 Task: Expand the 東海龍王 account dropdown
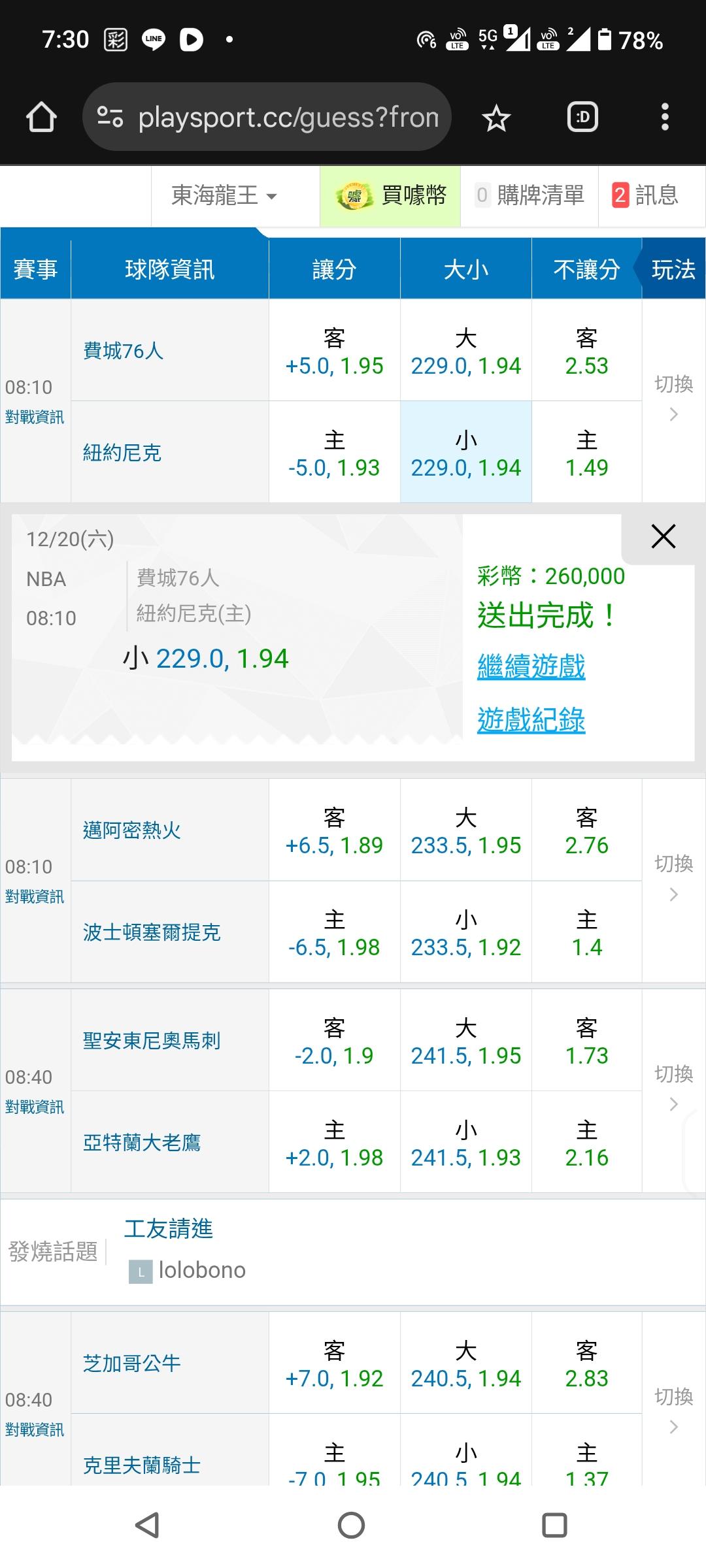(224, 195)
